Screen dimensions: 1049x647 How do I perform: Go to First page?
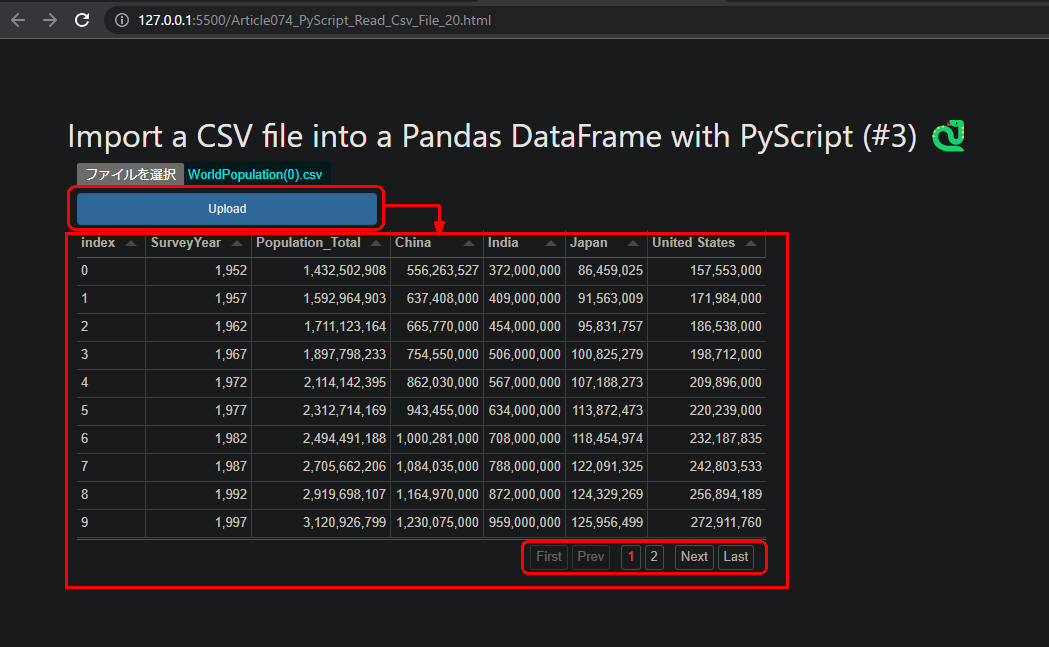tap(549, 557)
